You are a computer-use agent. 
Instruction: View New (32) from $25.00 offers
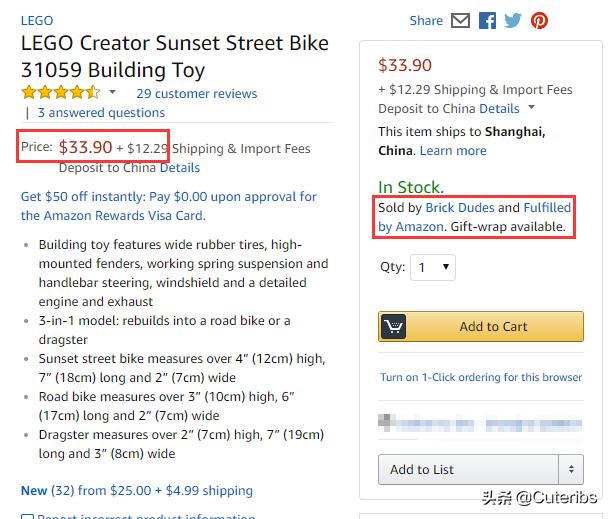pyautogui.click(x=136, y=490)
